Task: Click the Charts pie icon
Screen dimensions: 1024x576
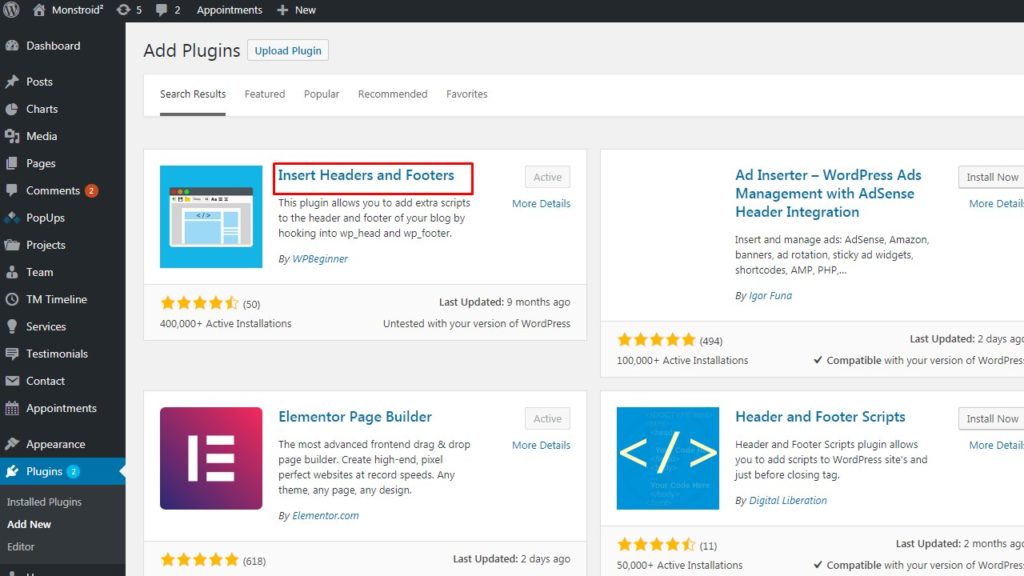Action: 12,109
